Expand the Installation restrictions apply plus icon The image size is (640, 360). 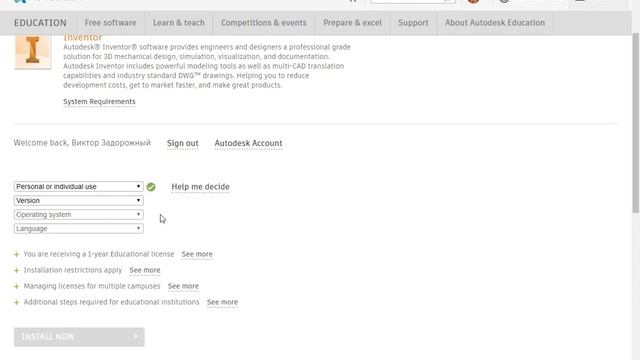point(16,271)
